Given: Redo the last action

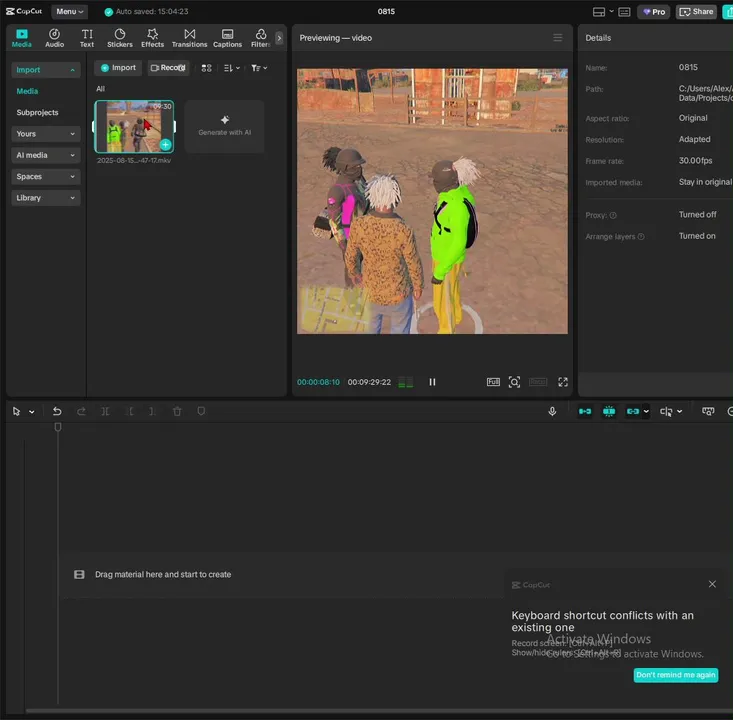Looking at the screenshot, I should pos(81,411).
